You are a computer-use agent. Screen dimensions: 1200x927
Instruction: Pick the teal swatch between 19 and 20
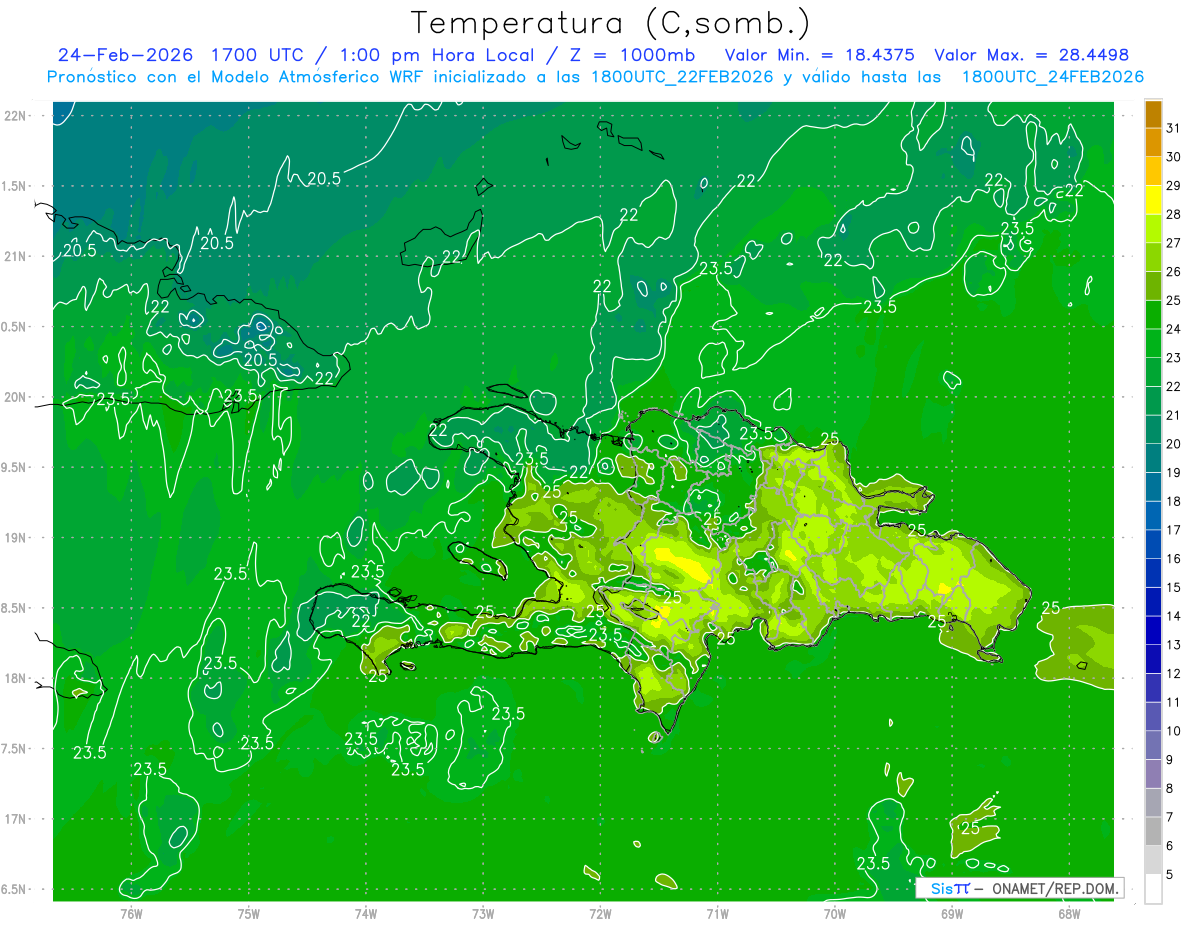pyautogui.click(x=1153, y=458)
